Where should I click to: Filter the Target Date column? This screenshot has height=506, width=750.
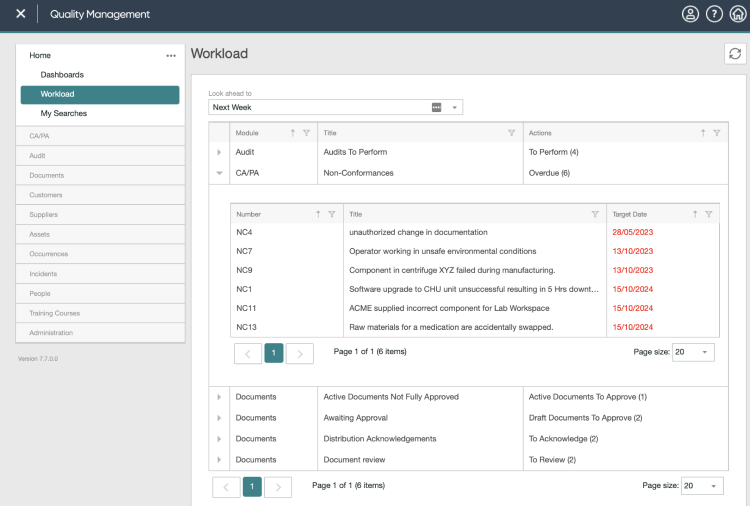click(x=709, y=214)
